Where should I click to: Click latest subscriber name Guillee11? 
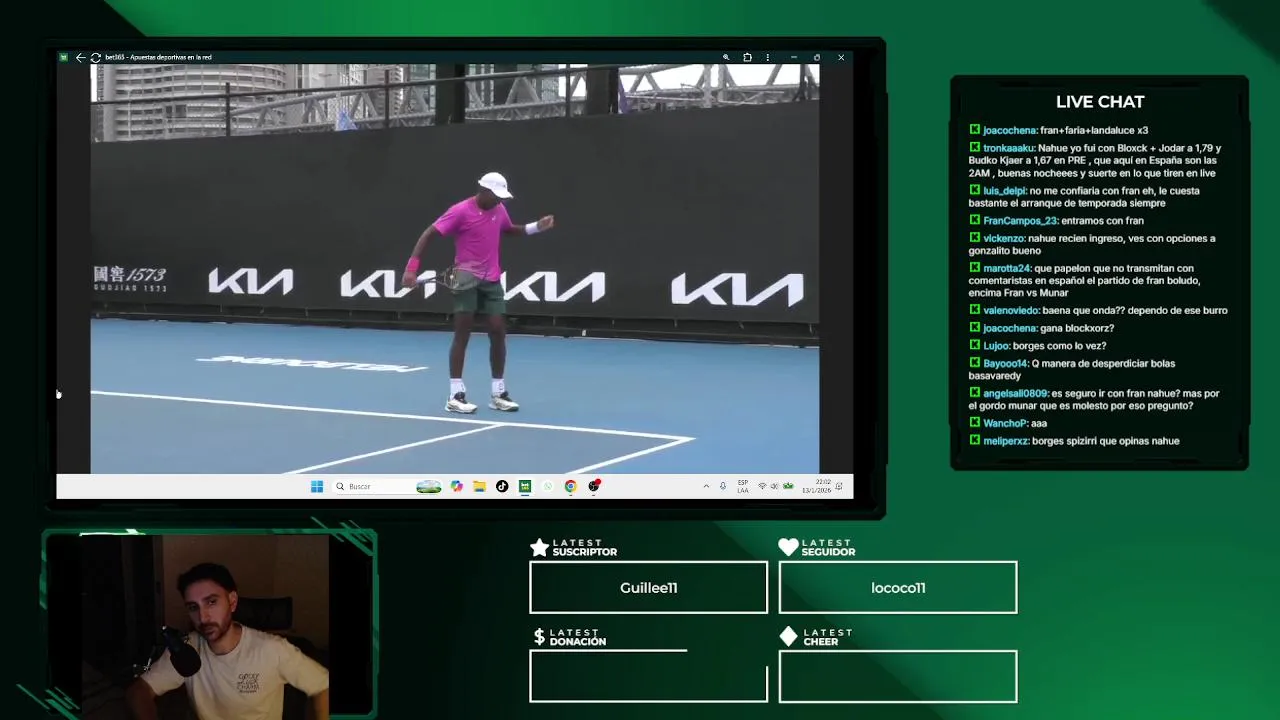(x=649, y=588)
